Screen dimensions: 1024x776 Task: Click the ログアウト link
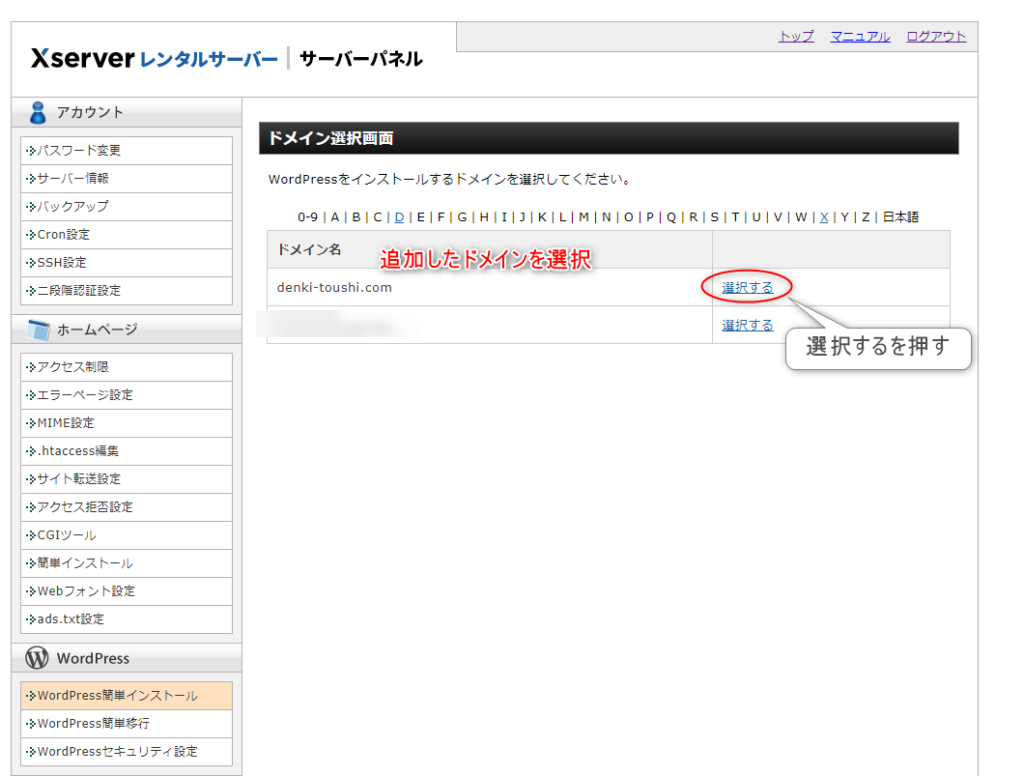(x=936, y=37)
